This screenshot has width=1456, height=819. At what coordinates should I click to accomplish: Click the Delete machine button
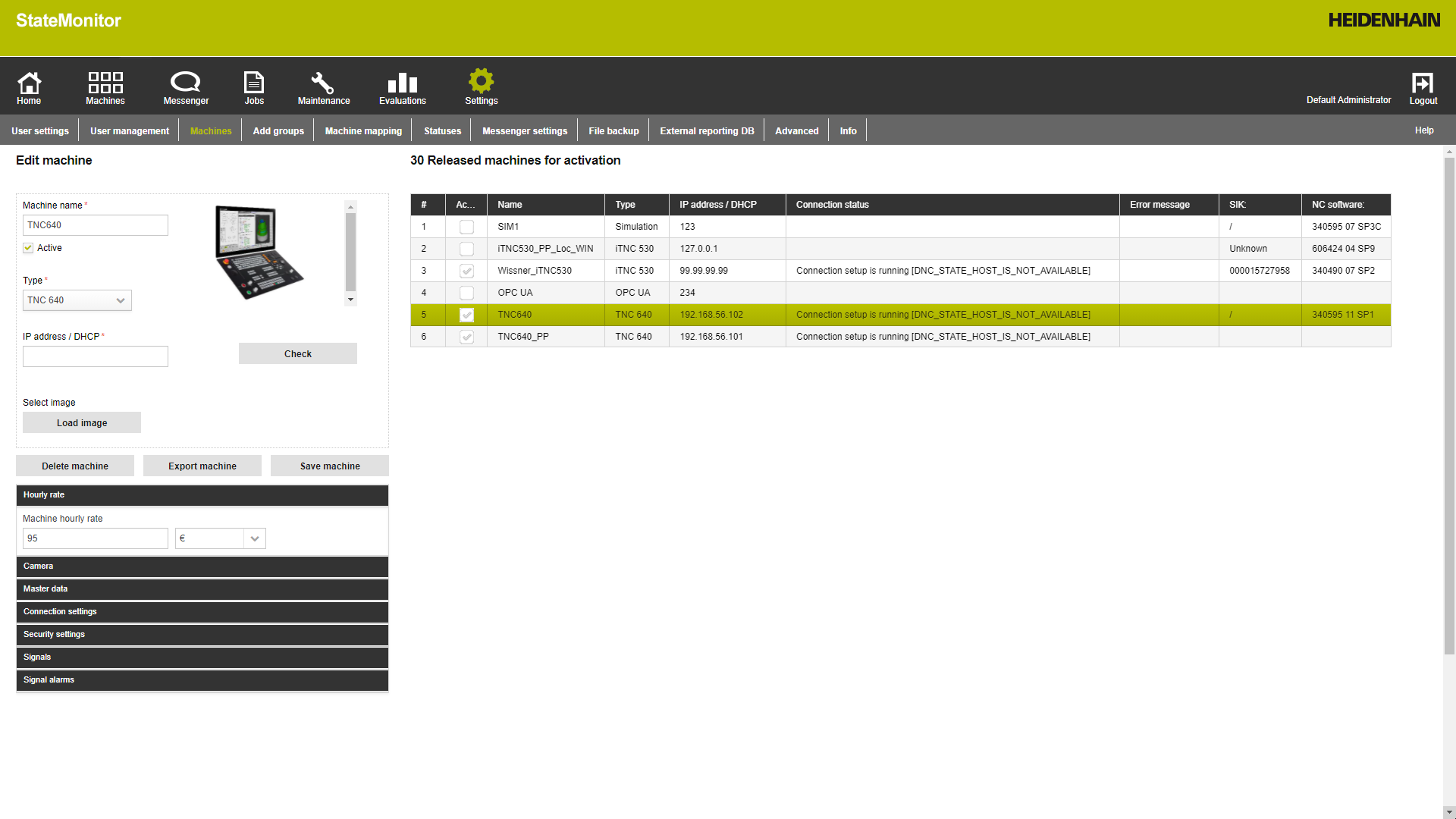tap(75, 466)
